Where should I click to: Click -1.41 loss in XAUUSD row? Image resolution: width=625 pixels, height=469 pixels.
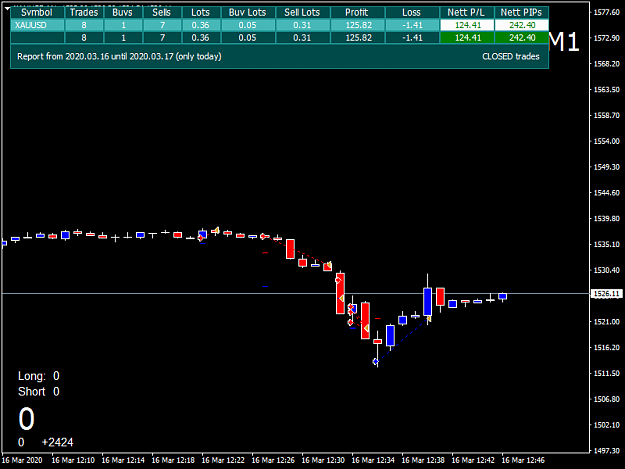[412, 25]
